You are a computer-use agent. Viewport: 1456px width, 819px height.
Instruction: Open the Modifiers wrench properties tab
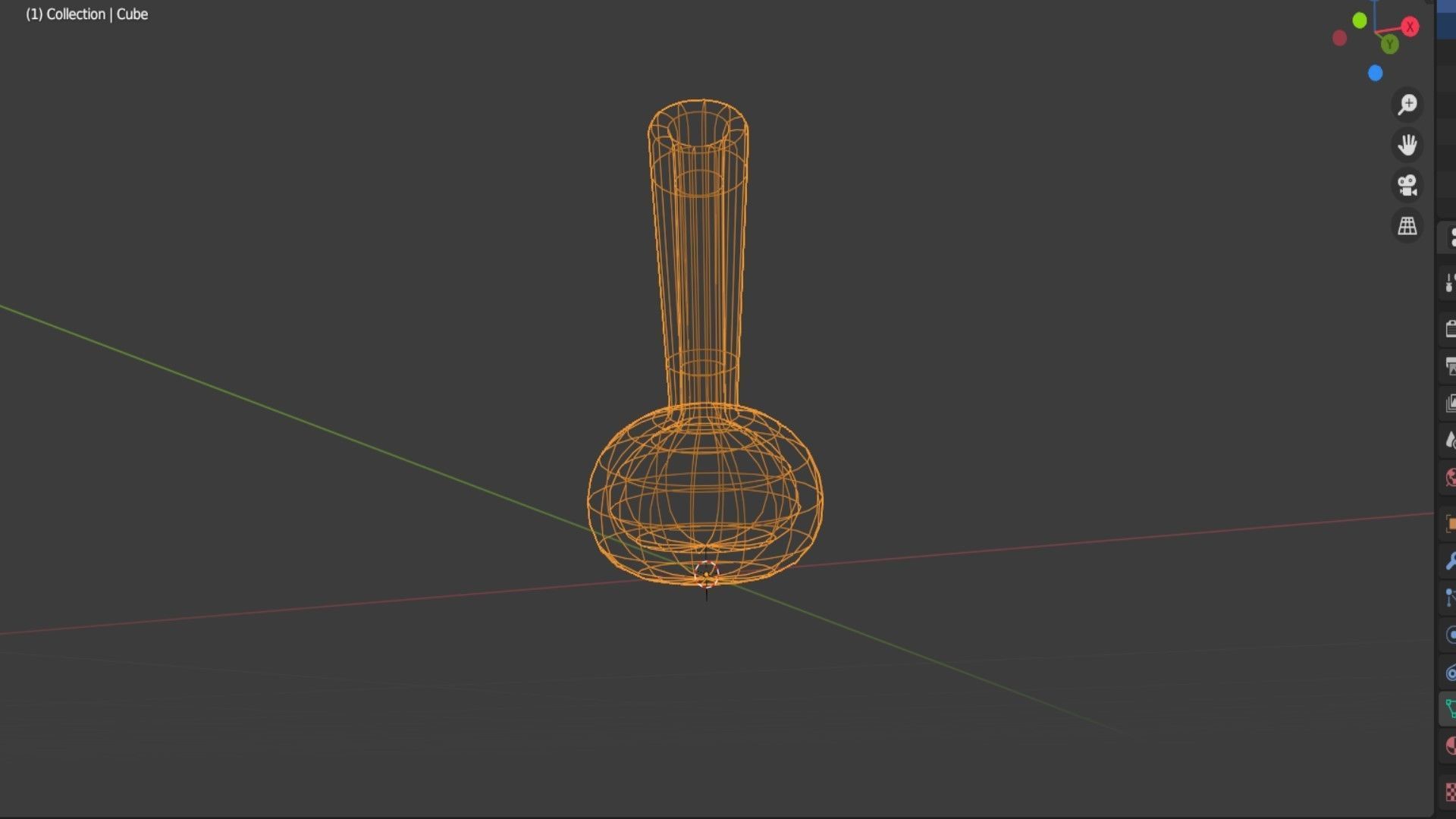pos(1449,561)
